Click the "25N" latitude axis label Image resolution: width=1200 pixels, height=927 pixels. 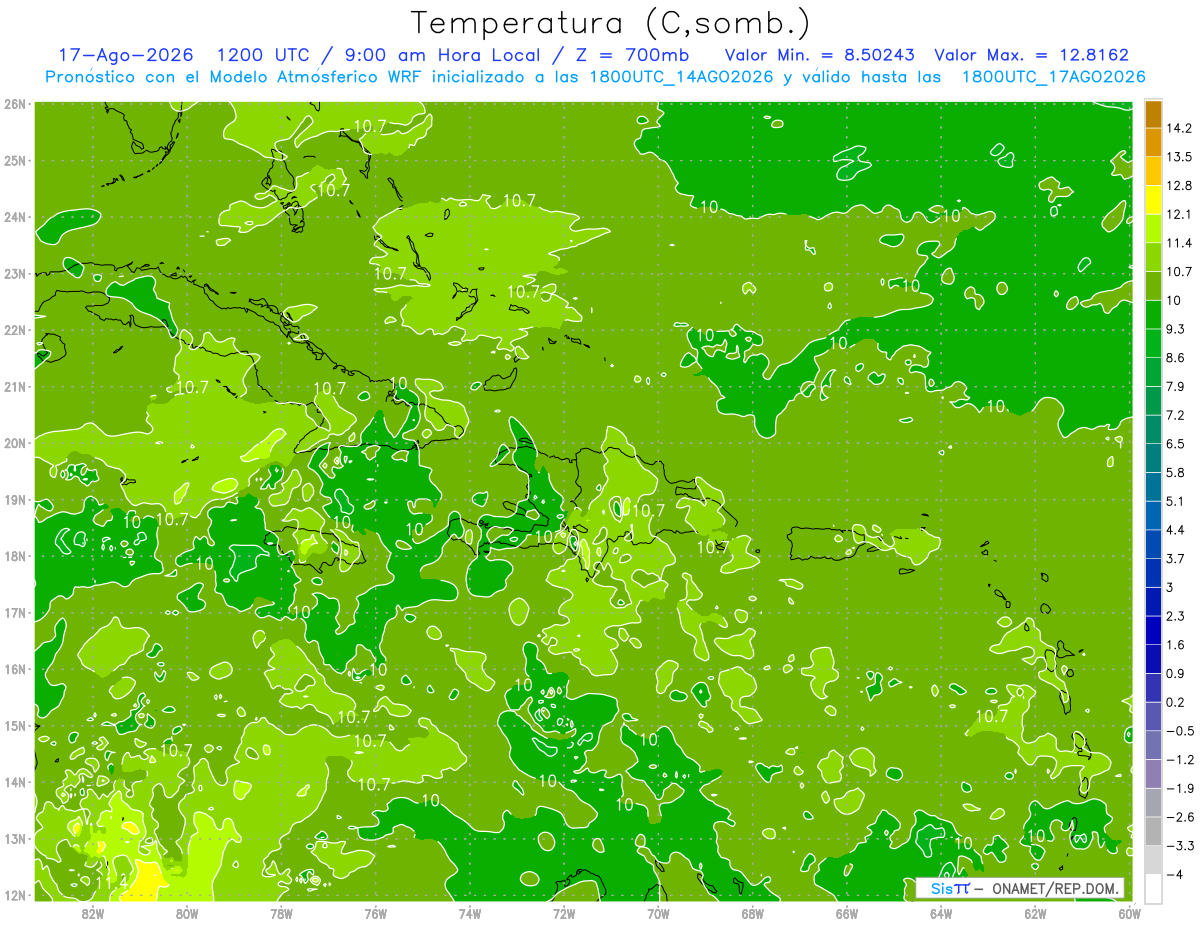[x=15, y=160]
